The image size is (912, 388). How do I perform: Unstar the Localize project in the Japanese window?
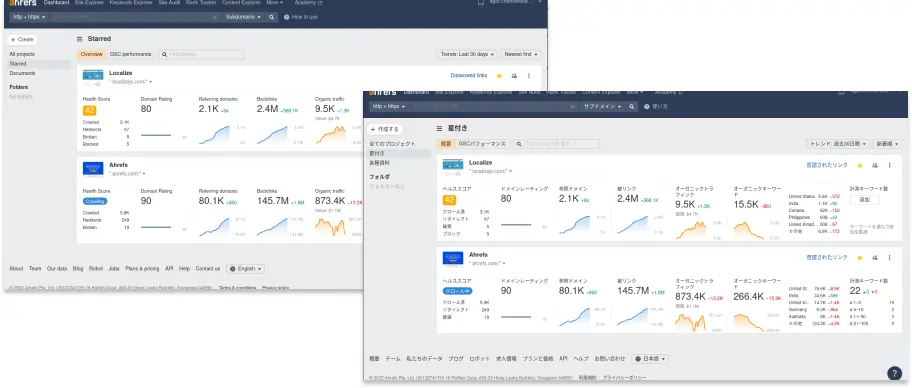860,166
